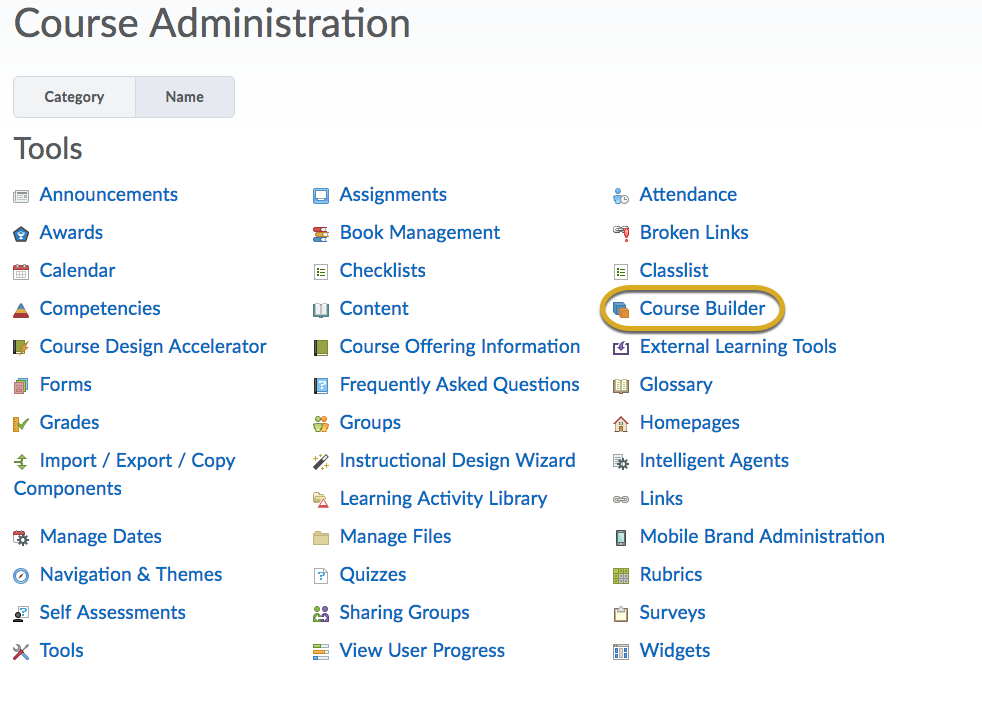Switch to the Category tab

pyautogui.click(x=75, y=97)
